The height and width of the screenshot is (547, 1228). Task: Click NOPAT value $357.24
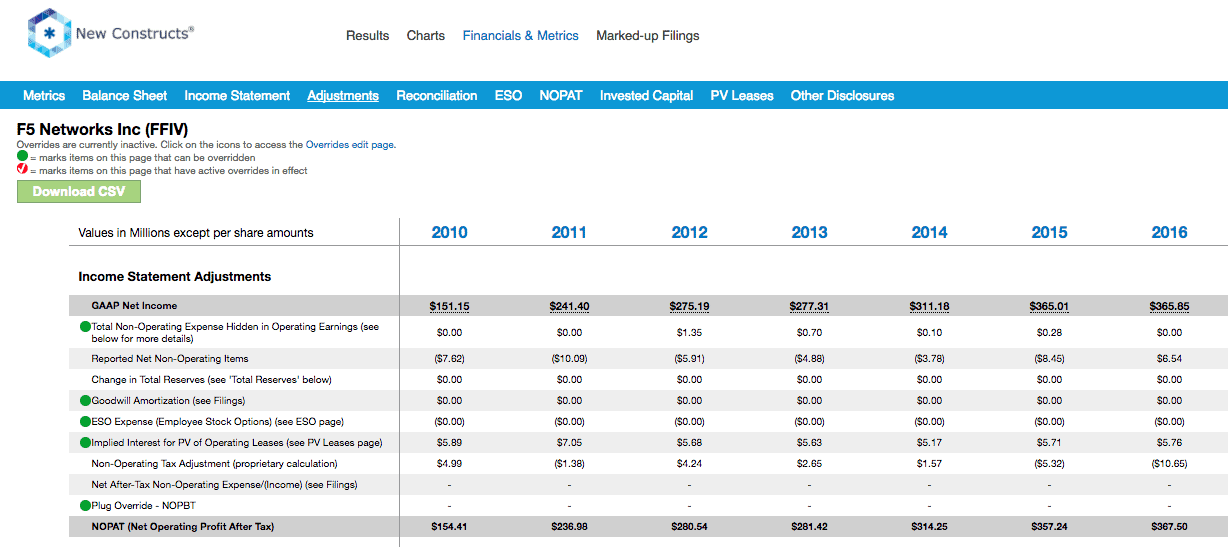[1050, 527]
